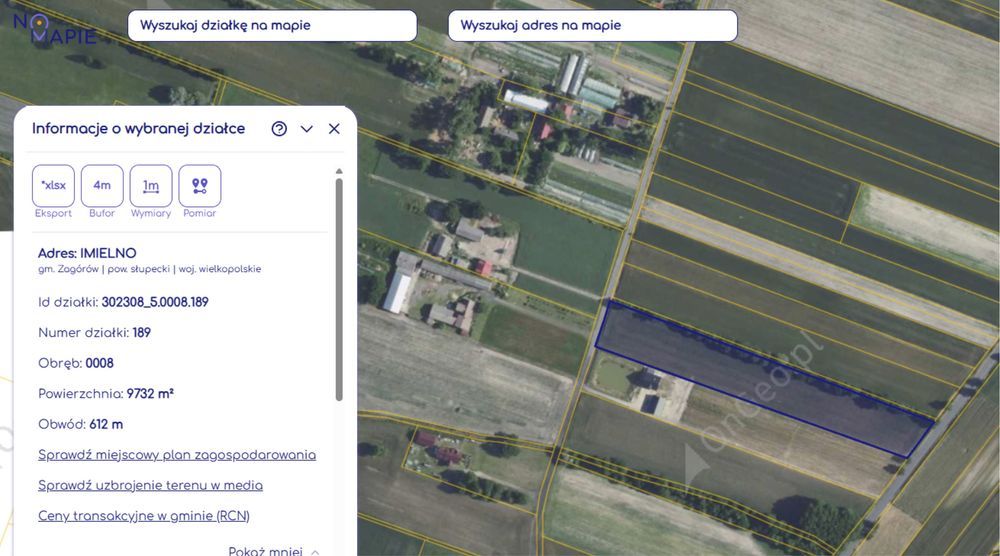Activate the 4m Bufor tool

pos(102,186)
